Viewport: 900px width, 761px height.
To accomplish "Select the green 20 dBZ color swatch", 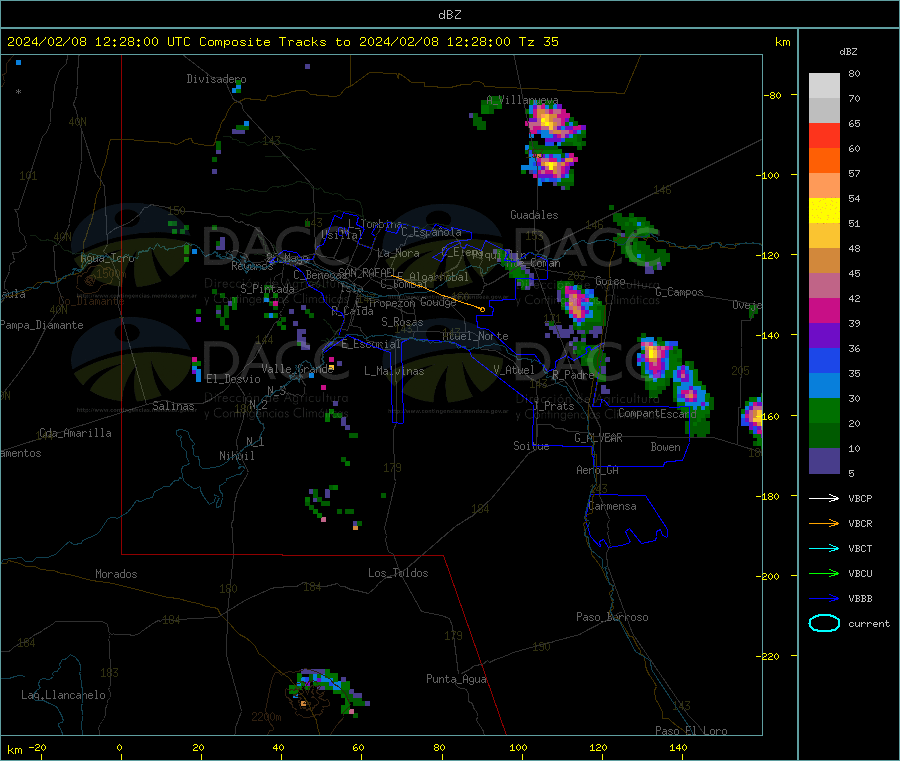I will point(824,410).
